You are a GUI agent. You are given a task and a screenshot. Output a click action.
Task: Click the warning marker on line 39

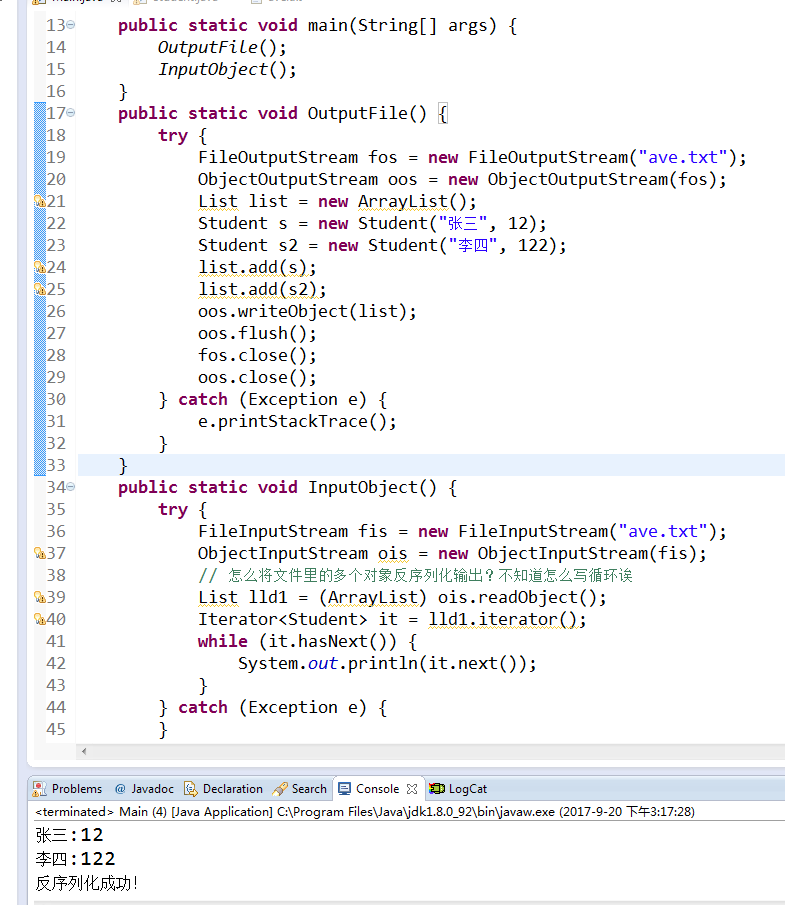pos(40,597)
